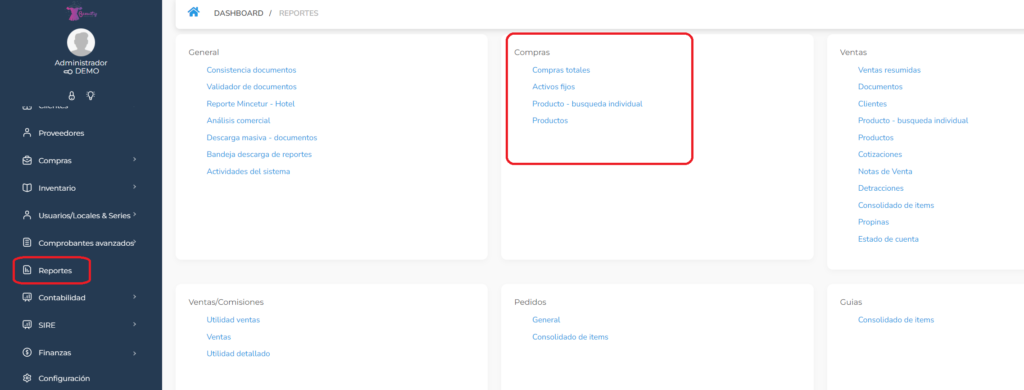Image resolution: width=1024 pixels, height=390 pixels.
Task: Open Cotizaciones report
Action: click(x=880, y=155)
